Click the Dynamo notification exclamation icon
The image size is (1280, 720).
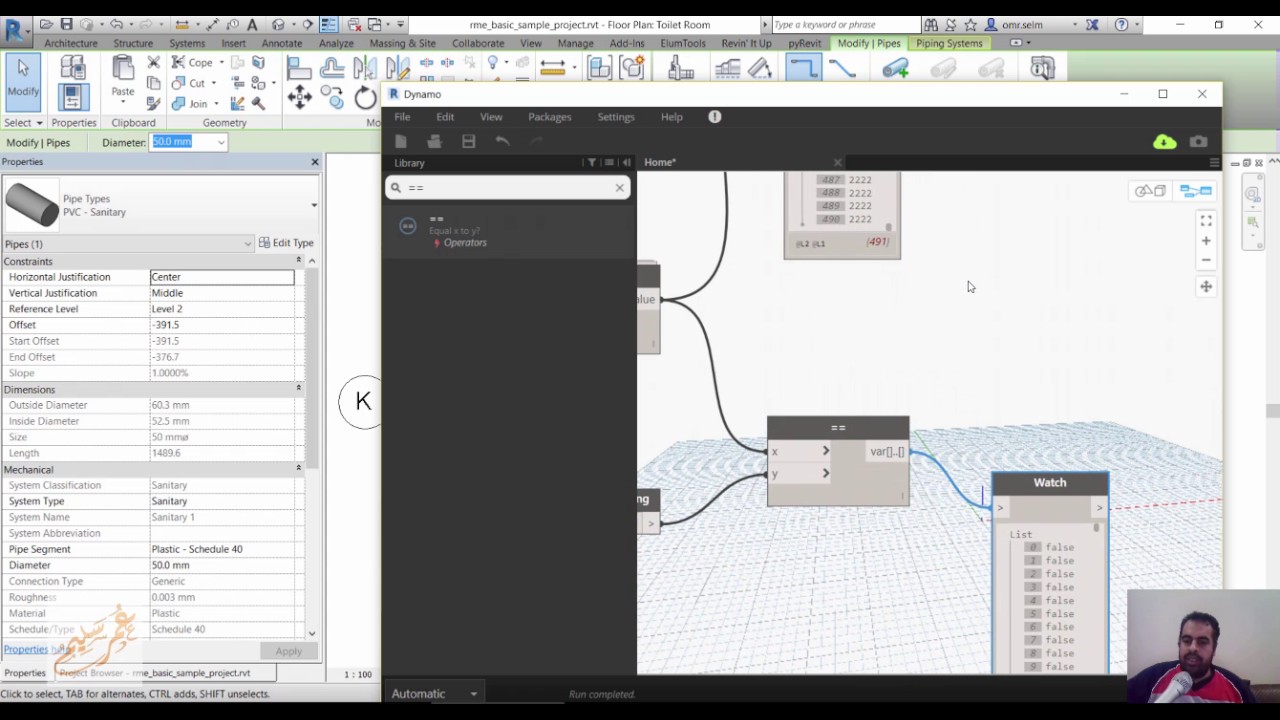714,117
